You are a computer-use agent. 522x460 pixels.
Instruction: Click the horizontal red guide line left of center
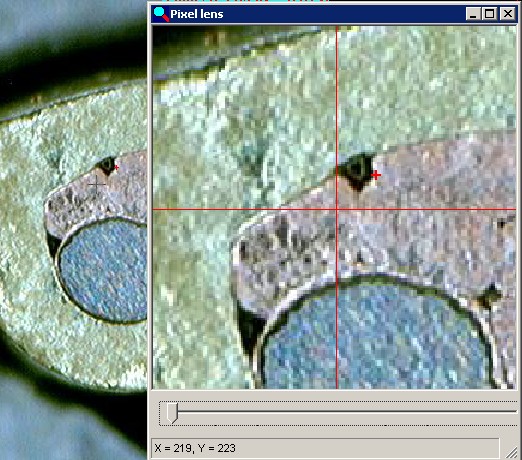point(243,209)
